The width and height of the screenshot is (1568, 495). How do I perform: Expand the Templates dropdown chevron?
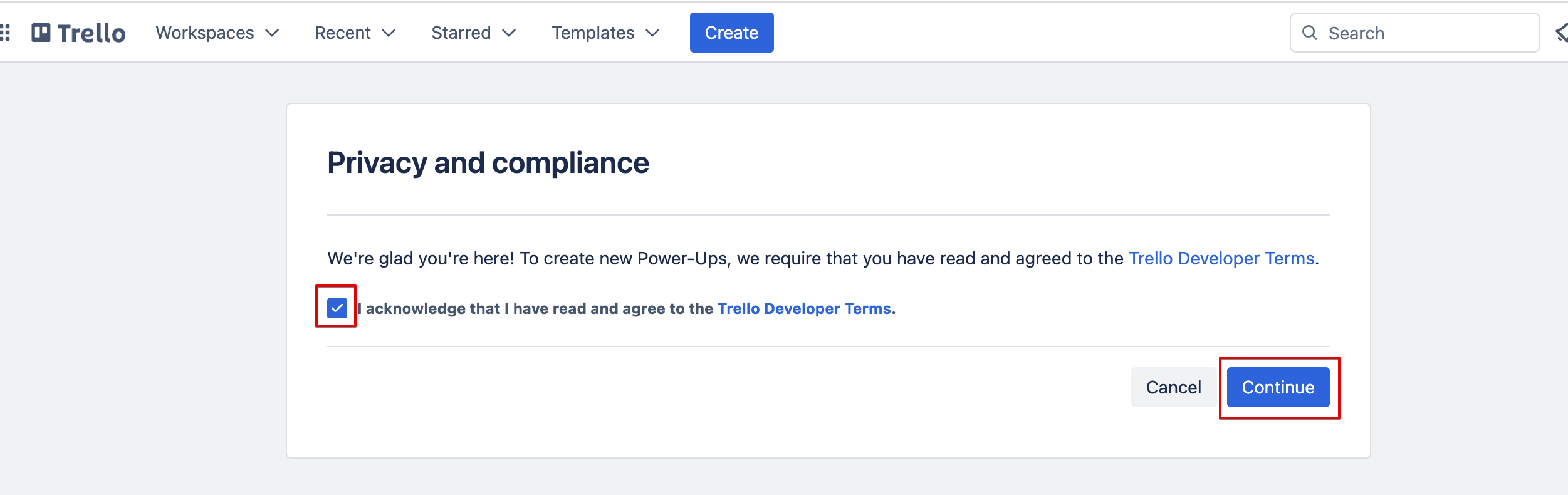point(652,33)
